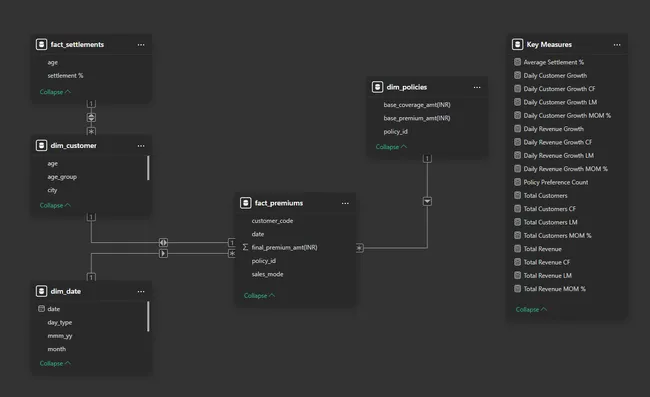
Task: Click measure icon for Total Revenue
Action: click(x=517, y=249)
